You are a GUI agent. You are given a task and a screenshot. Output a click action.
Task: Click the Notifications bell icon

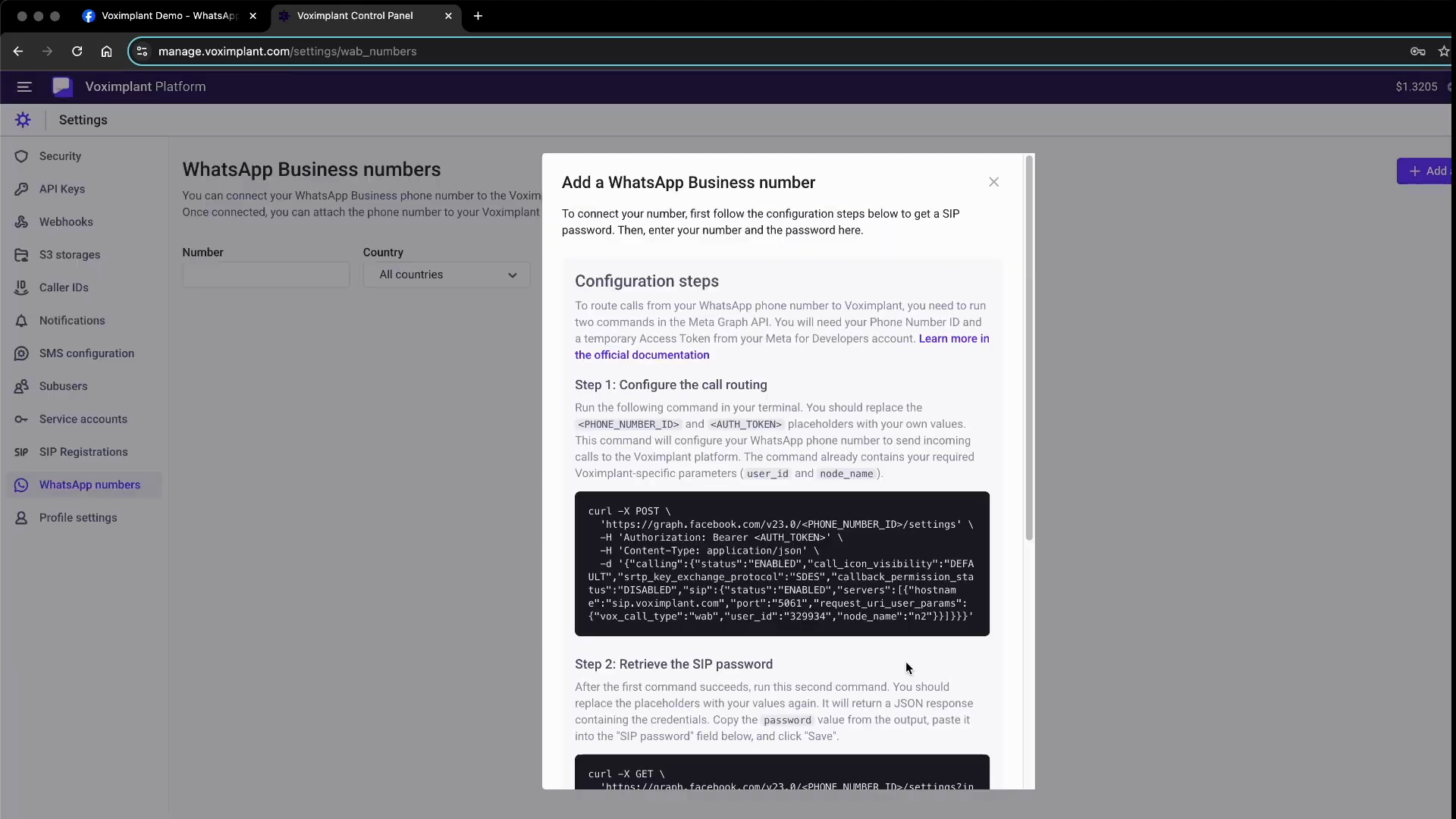click(x=21, y=321)
